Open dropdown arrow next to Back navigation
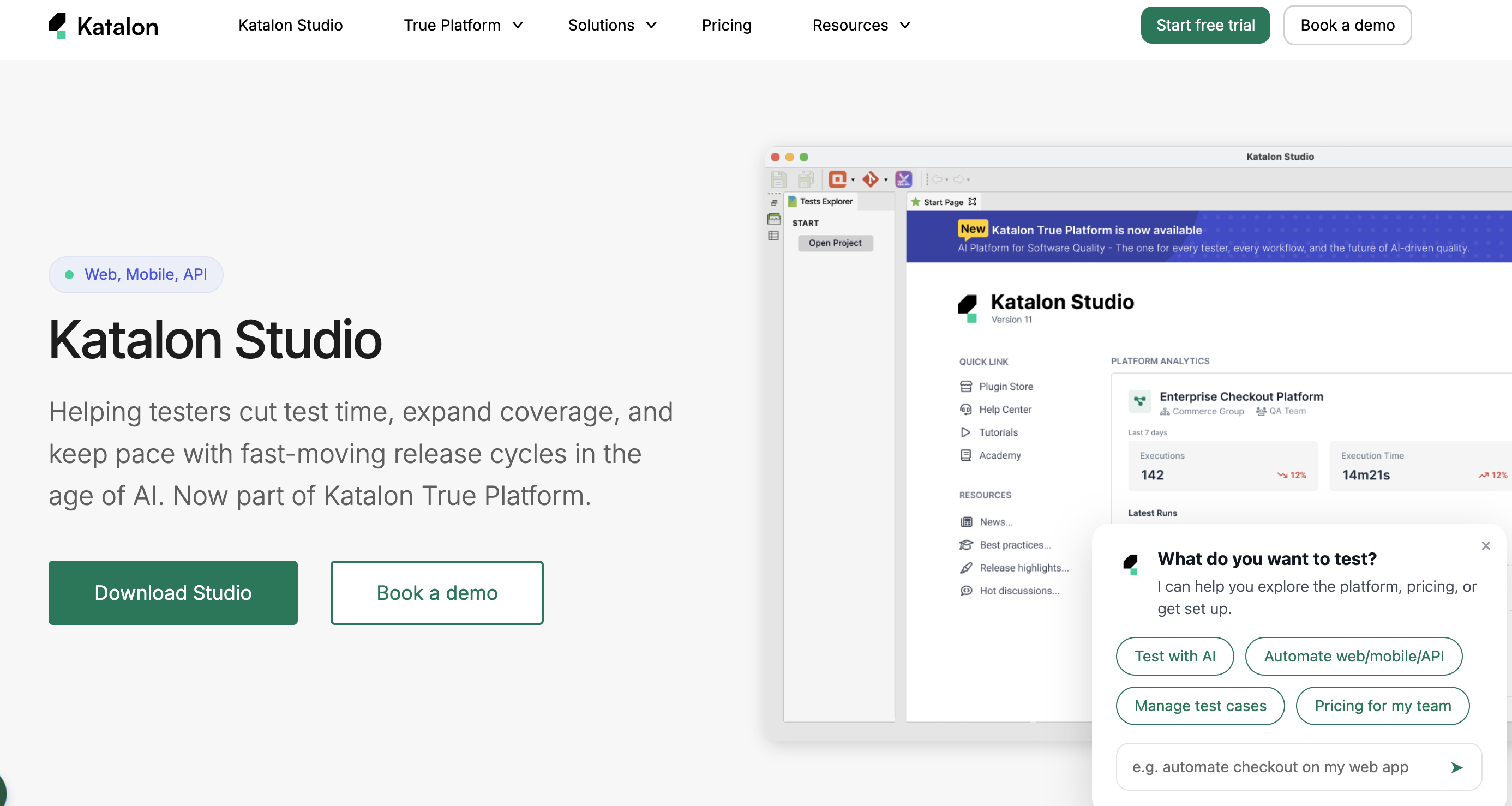The height and width of the screenshot is (806, 1512). tap(947, 180)
